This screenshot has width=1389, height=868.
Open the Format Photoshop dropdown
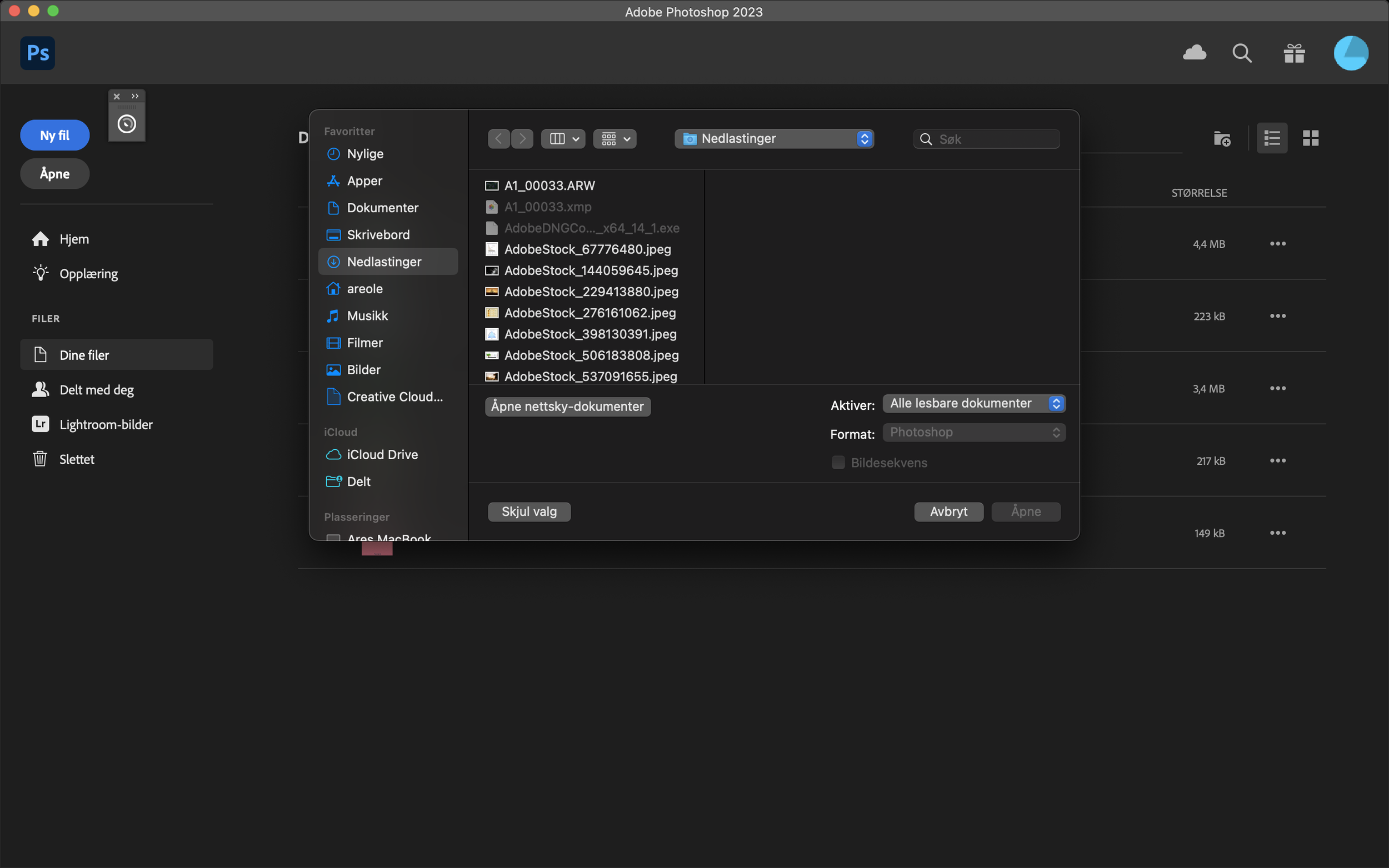pyautogui.click(x=974, y=432)
